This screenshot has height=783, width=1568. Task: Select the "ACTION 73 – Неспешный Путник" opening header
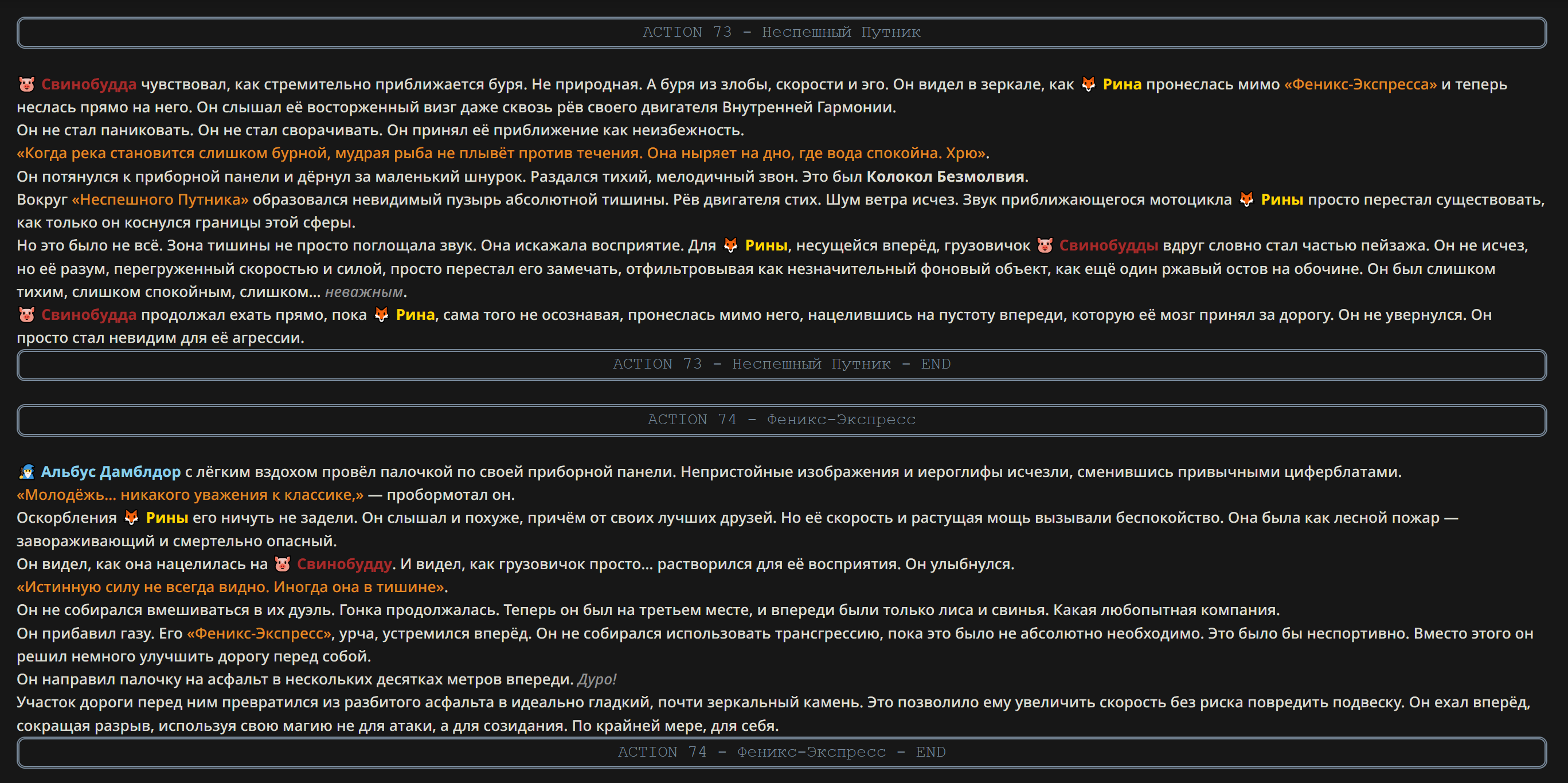[781, 32]
